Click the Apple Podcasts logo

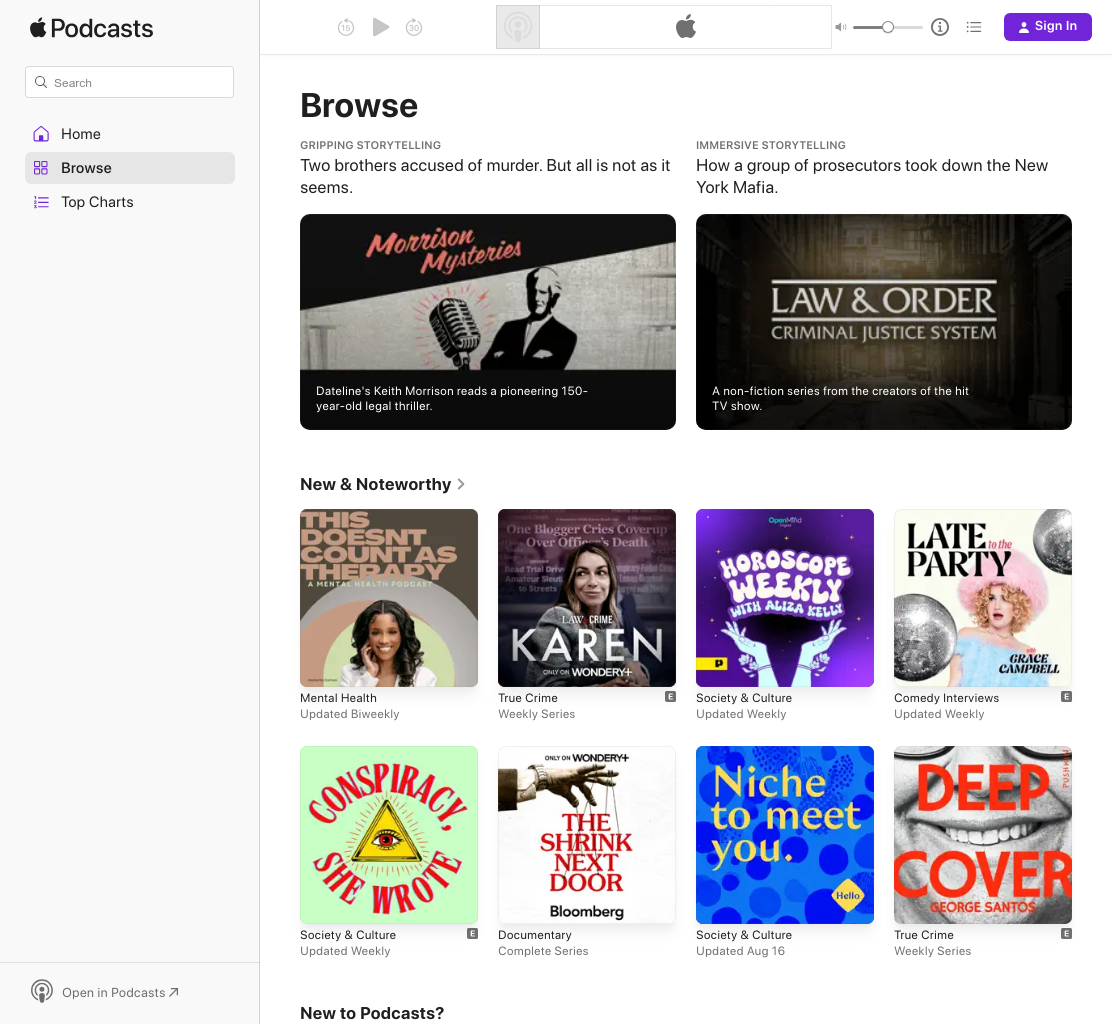pyautogui.click(x=91, y=28)
